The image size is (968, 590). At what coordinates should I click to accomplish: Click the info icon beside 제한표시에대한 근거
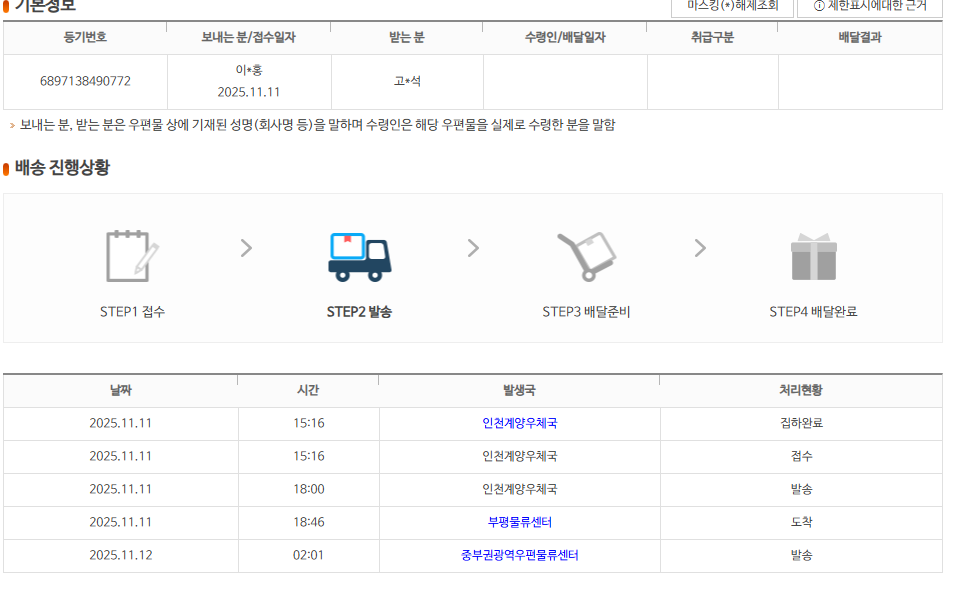[x=819, y=6]
